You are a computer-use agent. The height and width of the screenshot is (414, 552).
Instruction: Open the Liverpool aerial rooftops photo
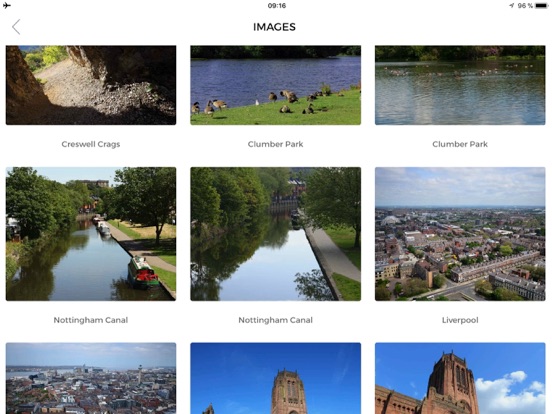[460, 234]
